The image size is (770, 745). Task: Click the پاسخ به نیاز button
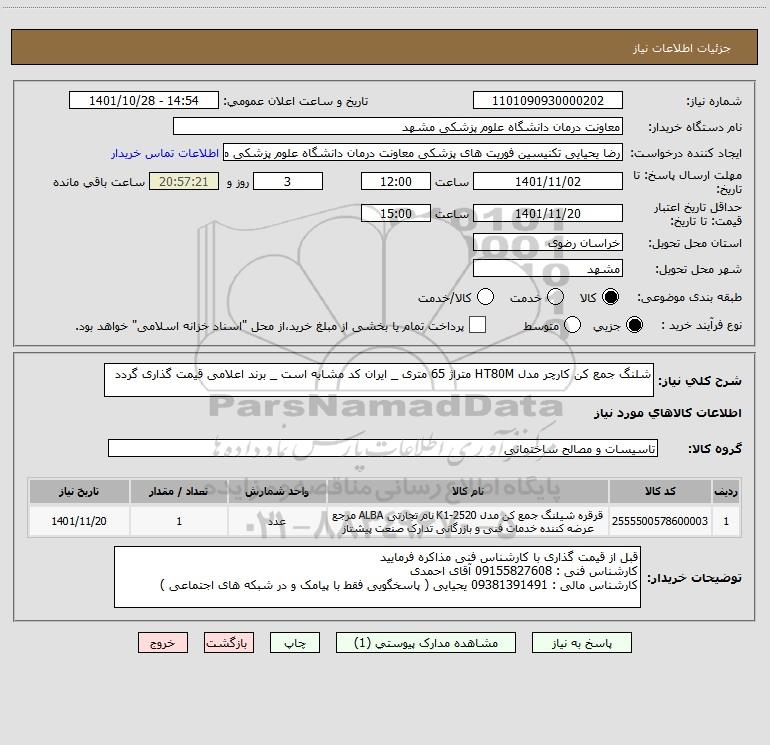coord(582,643)
